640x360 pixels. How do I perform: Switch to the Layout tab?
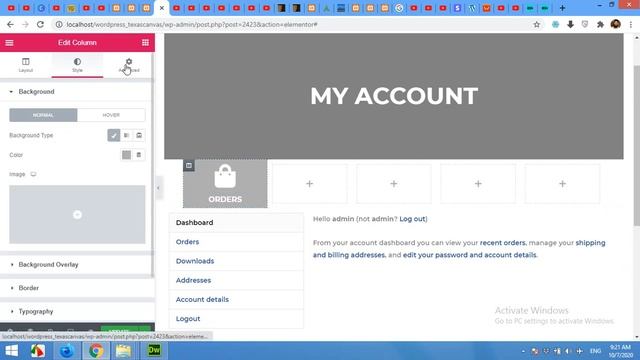point(26,65)
